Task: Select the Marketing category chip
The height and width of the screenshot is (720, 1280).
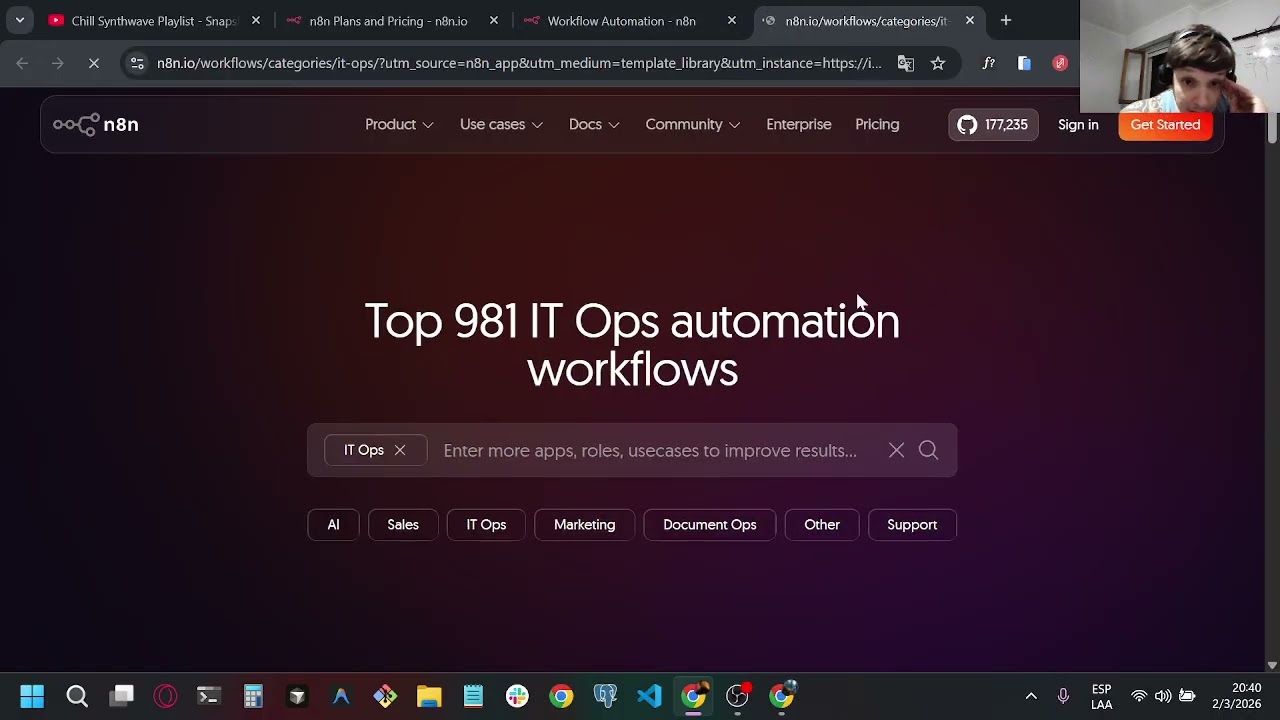Action: point(585,525)
